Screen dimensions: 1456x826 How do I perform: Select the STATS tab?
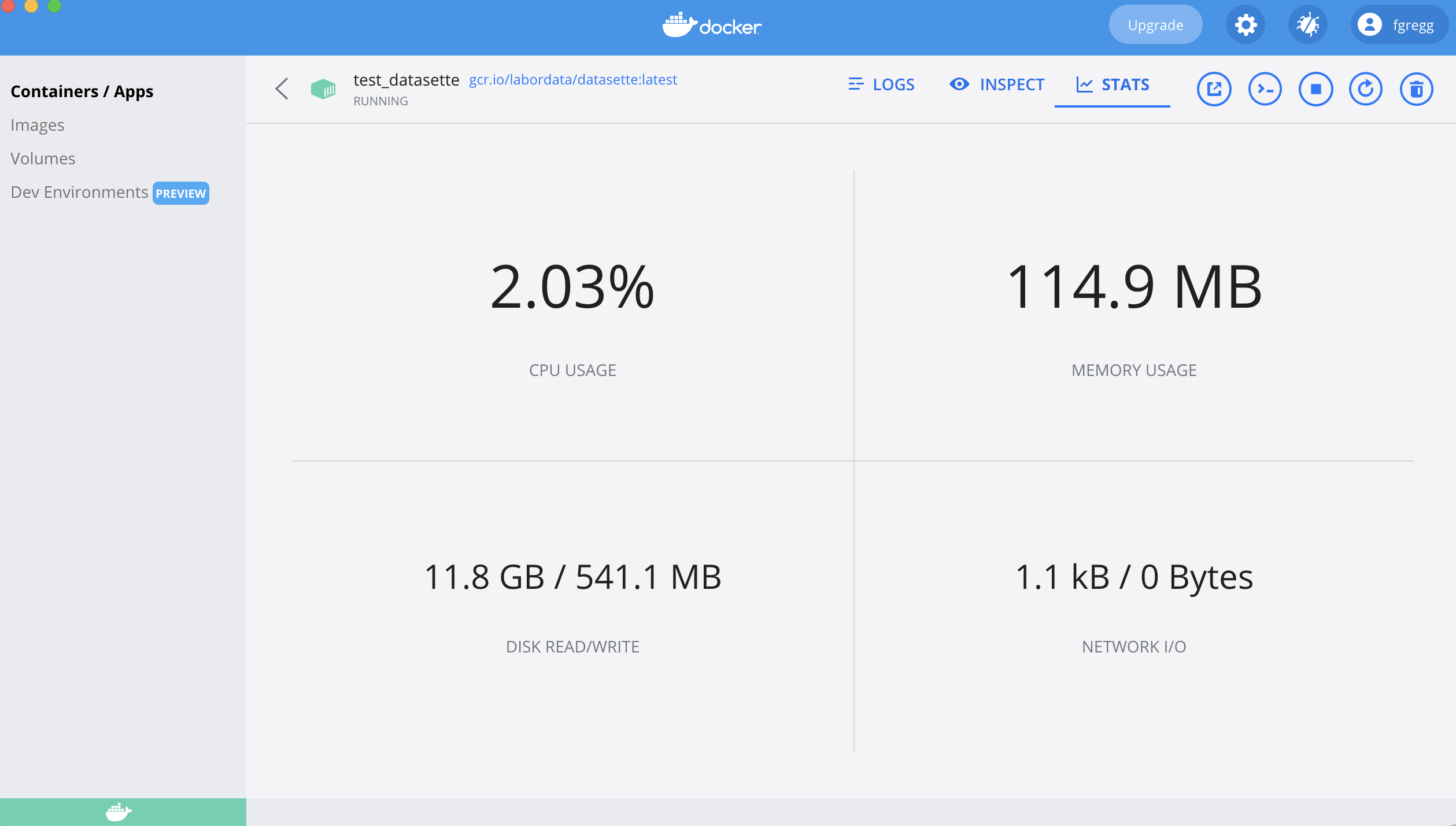1113,84
